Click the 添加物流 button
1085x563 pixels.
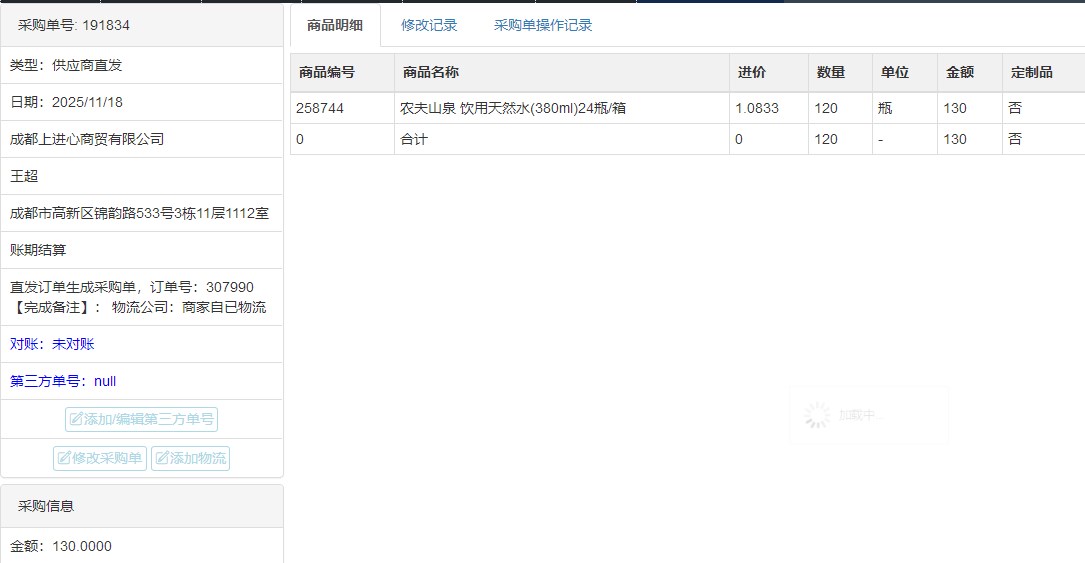click(190, 459)
